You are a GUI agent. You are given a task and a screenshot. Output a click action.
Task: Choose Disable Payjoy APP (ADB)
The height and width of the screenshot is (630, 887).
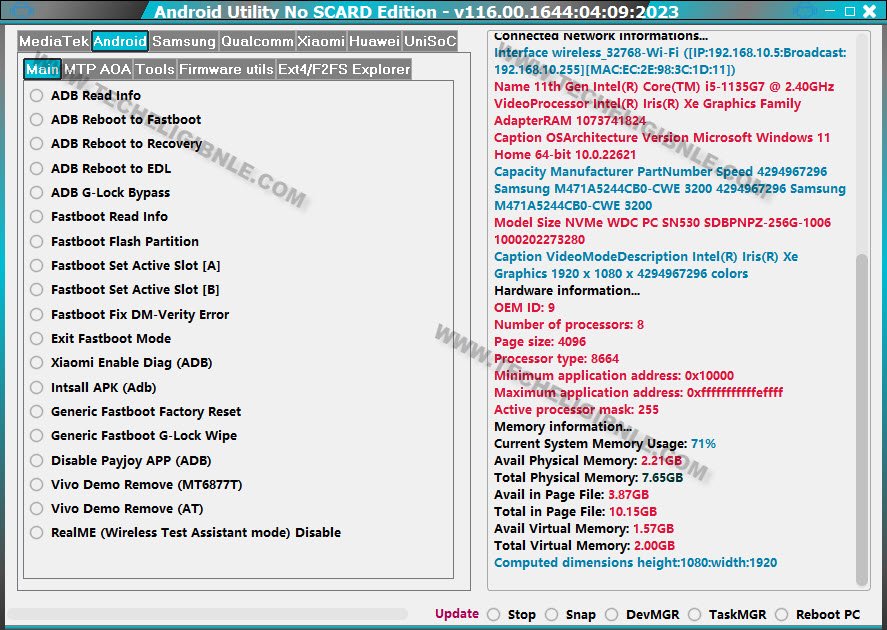[37, 460]
